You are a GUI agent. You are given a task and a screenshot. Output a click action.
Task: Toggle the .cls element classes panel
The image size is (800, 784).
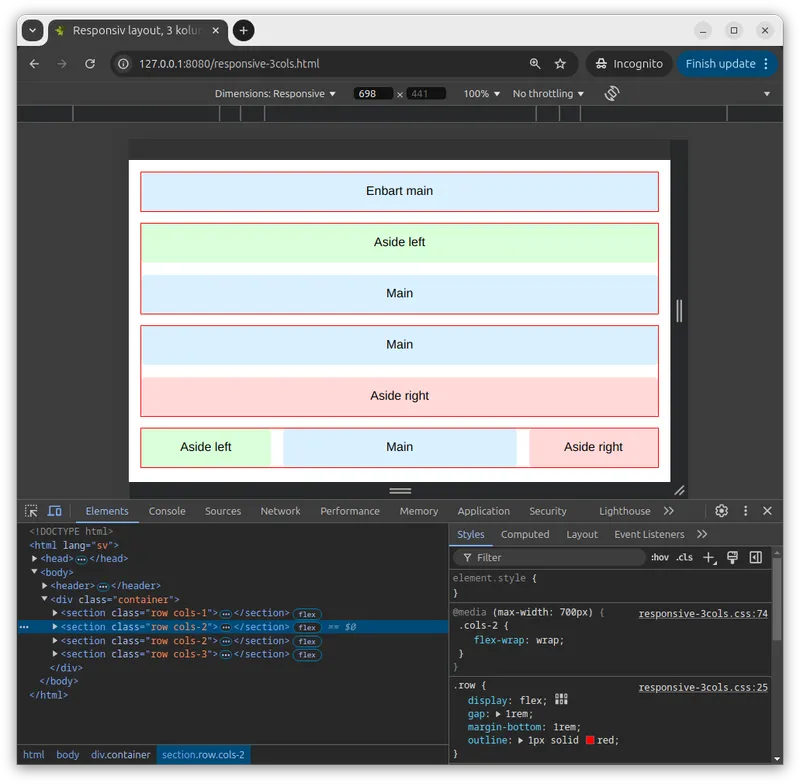pos(684,558)
